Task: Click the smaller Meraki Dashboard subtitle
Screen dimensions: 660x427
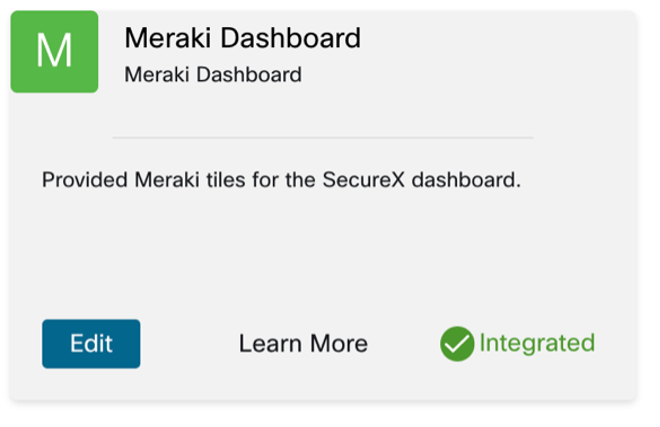Action: click(x=212, y=74)
